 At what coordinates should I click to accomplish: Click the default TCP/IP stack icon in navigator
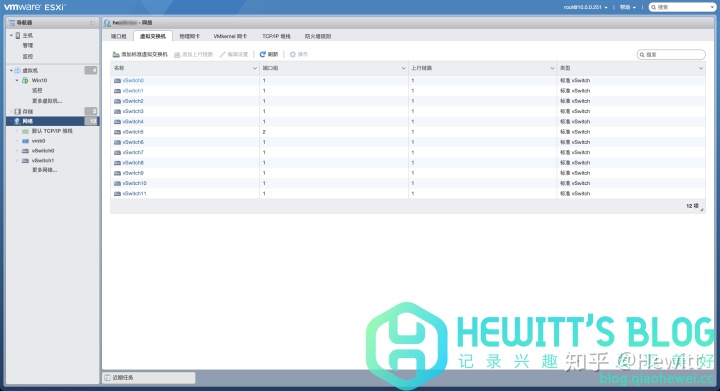tap(25, 131)
